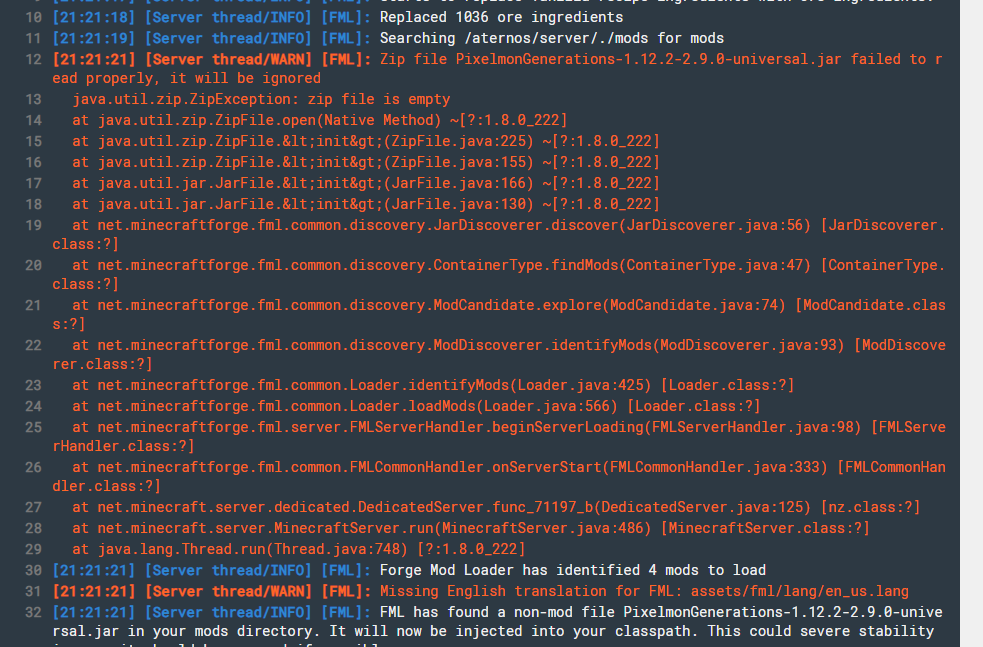983x647 pixels.
Task: Click the stack line '(ZipFile.java:155)'
Action: point(366,162)
